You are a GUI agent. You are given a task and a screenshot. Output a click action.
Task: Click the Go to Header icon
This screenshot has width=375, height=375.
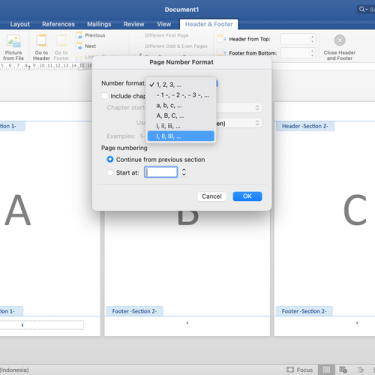pyautogui.click(x=41, y=41)
